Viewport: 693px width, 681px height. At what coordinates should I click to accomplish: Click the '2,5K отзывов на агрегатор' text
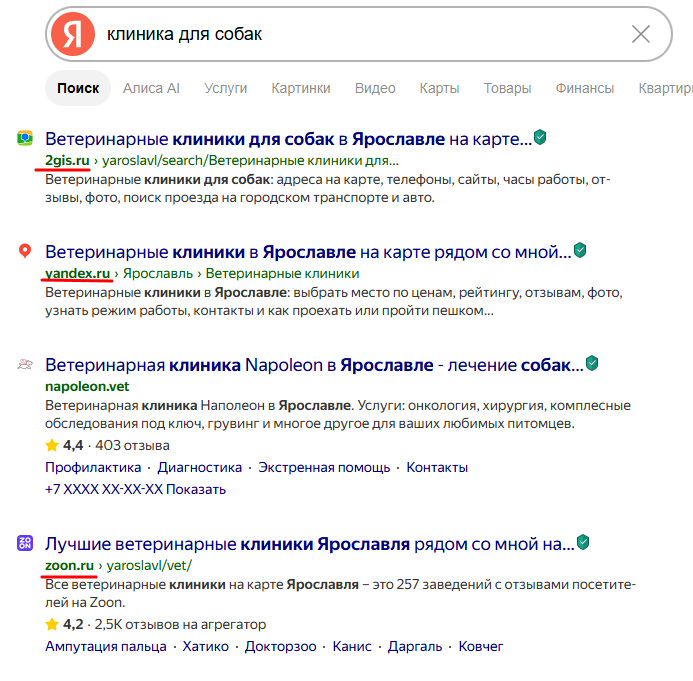pyautogui.click(x=180, y=624)
